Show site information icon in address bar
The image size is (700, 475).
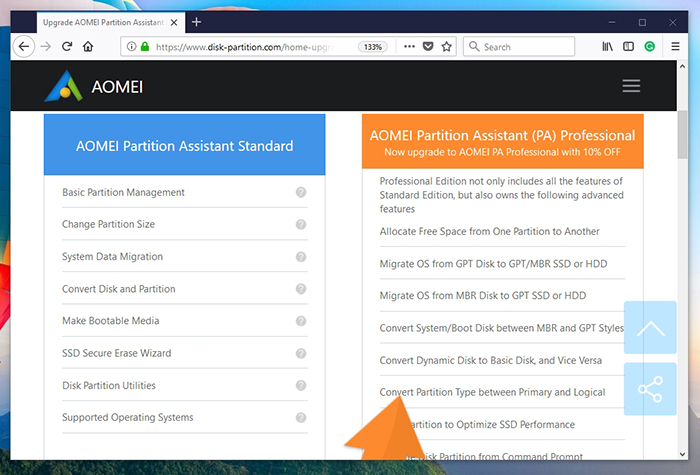point(131,46)
